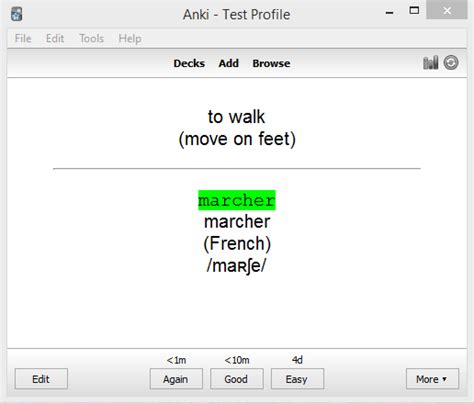Rate the card Good
The image size is (474, 404).
coord(237,379)
